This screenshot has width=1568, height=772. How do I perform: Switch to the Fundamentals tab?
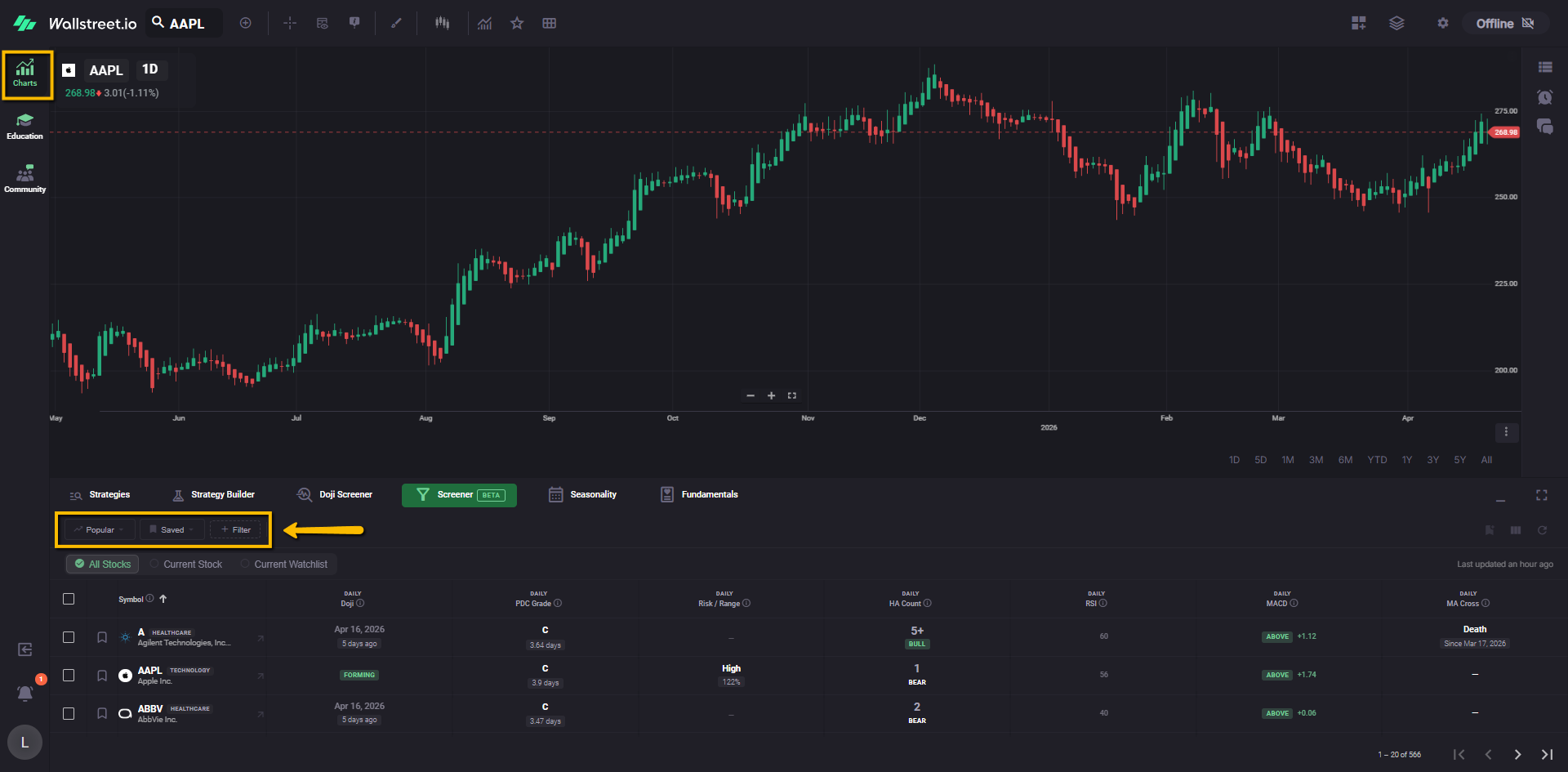pos(699,495)
